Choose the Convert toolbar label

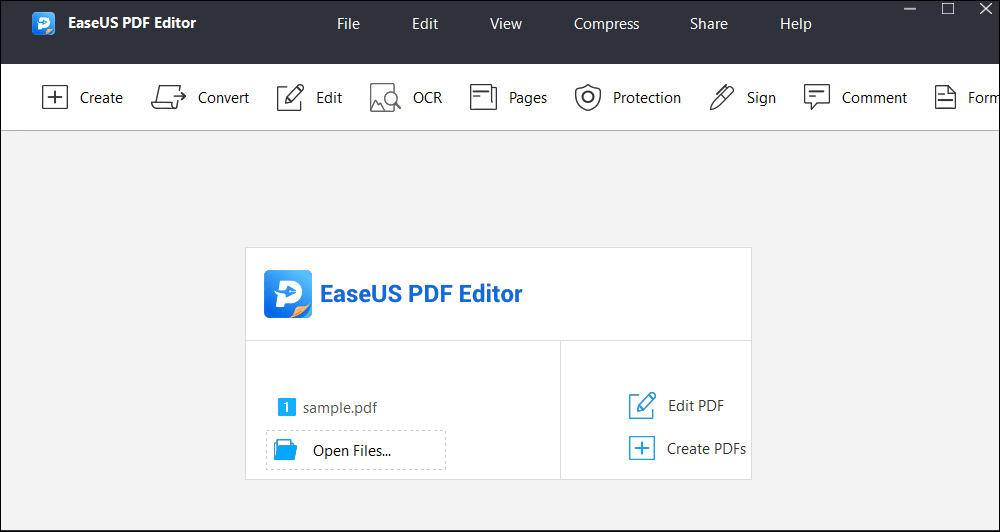pyautogui.click(x=223, y=98)
